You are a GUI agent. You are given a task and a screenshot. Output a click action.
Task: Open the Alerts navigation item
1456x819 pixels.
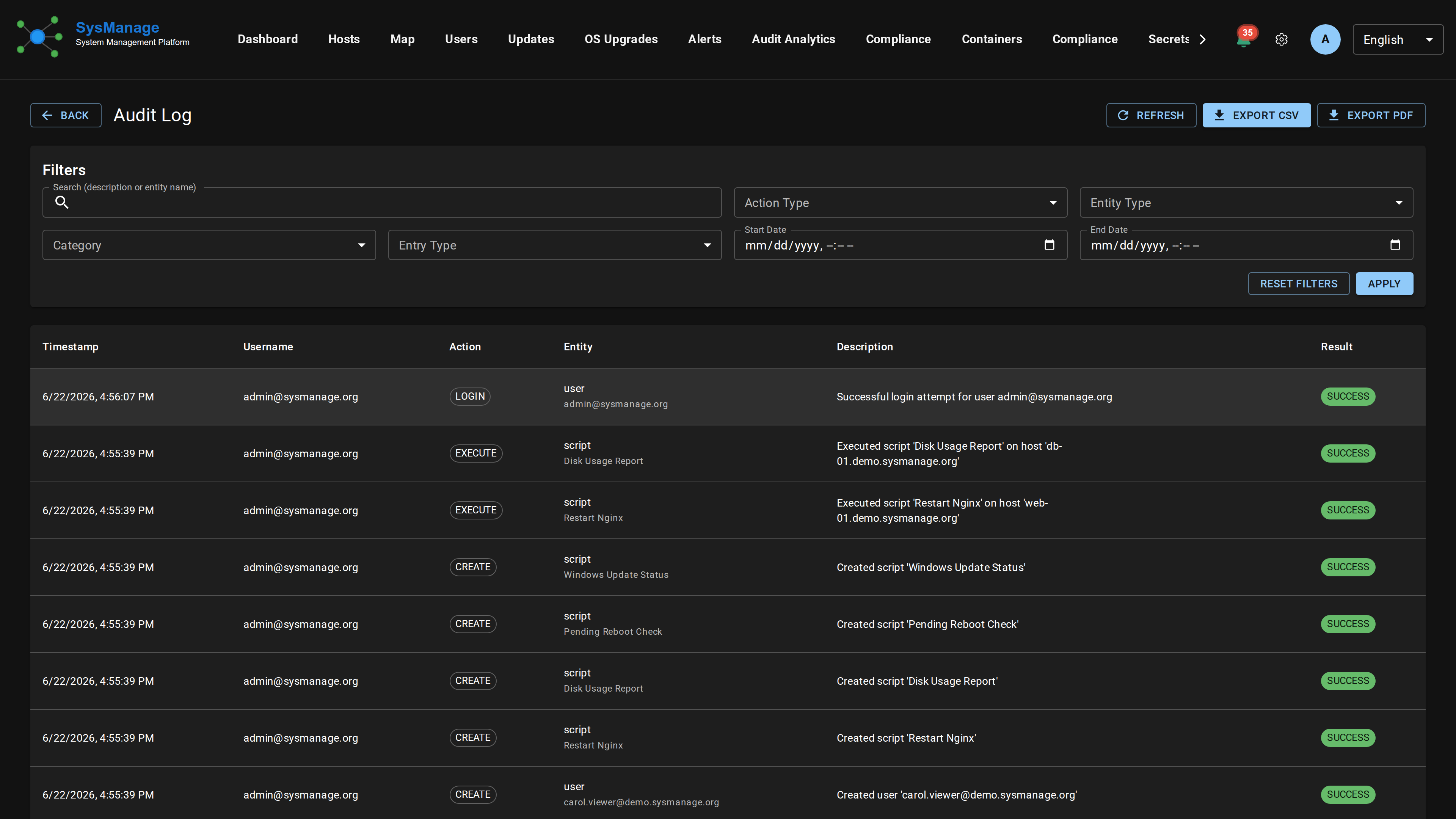coord(704,39)
